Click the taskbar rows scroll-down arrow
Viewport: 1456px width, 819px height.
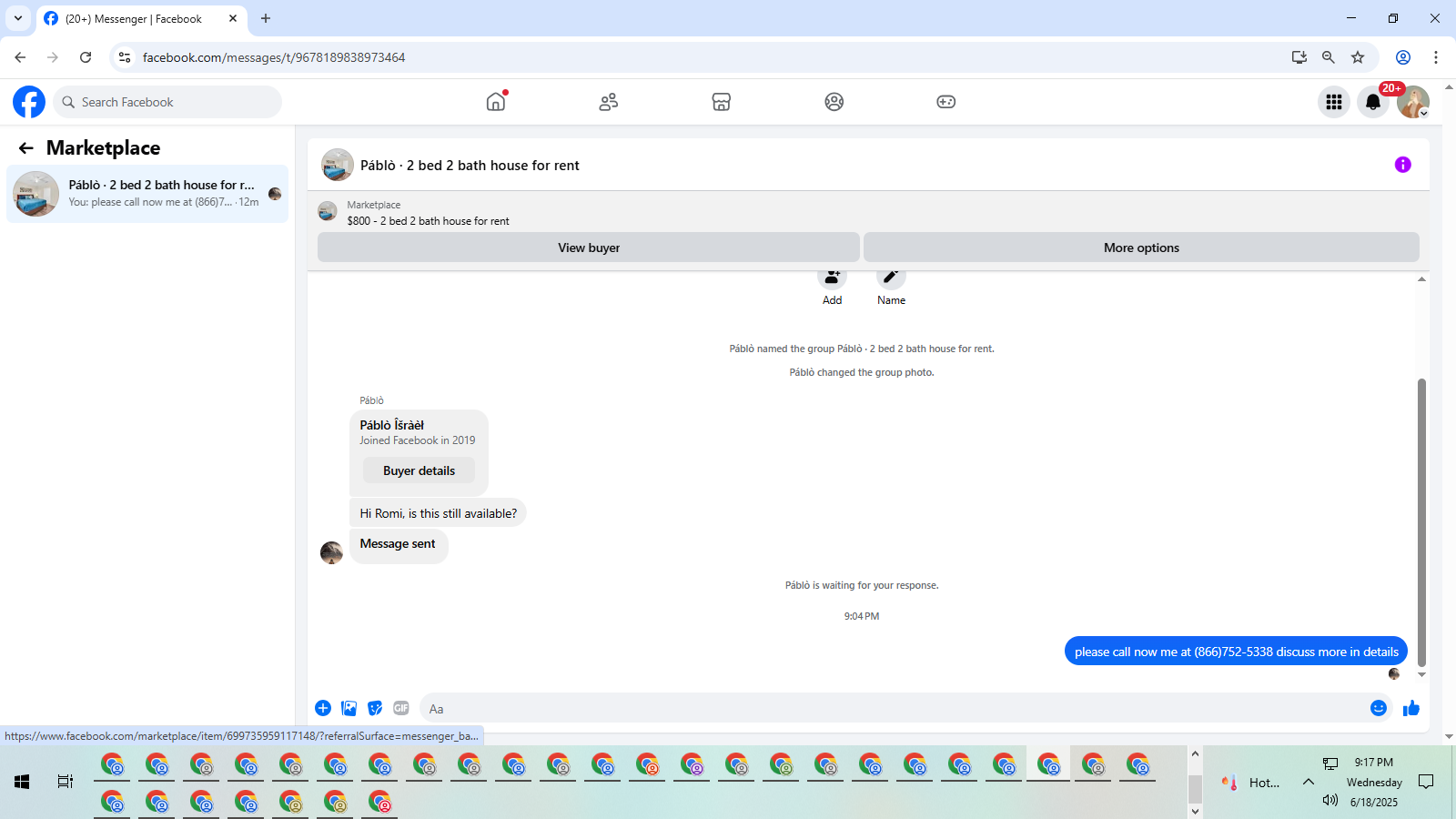click(x=1195, y=811)
